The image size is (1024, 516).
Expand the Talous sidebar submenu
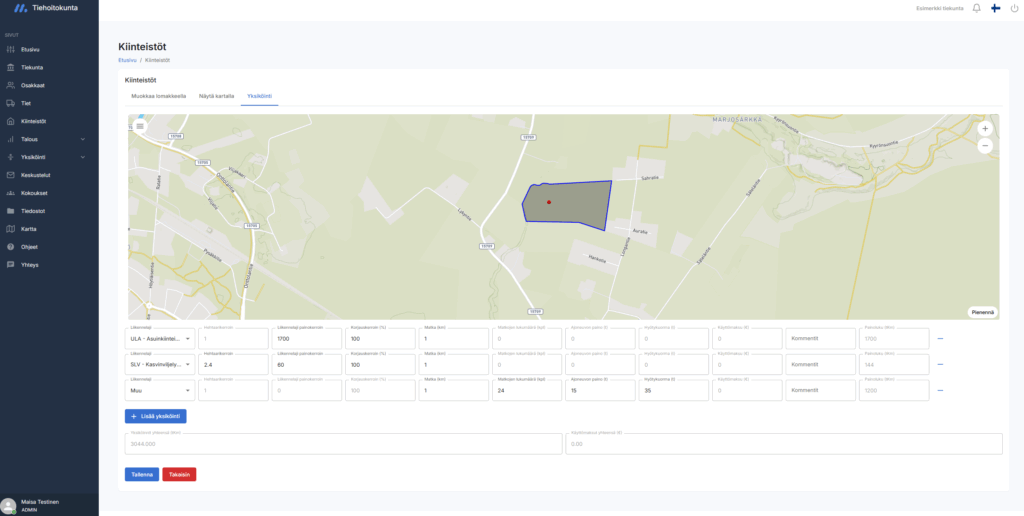[82, 139]
